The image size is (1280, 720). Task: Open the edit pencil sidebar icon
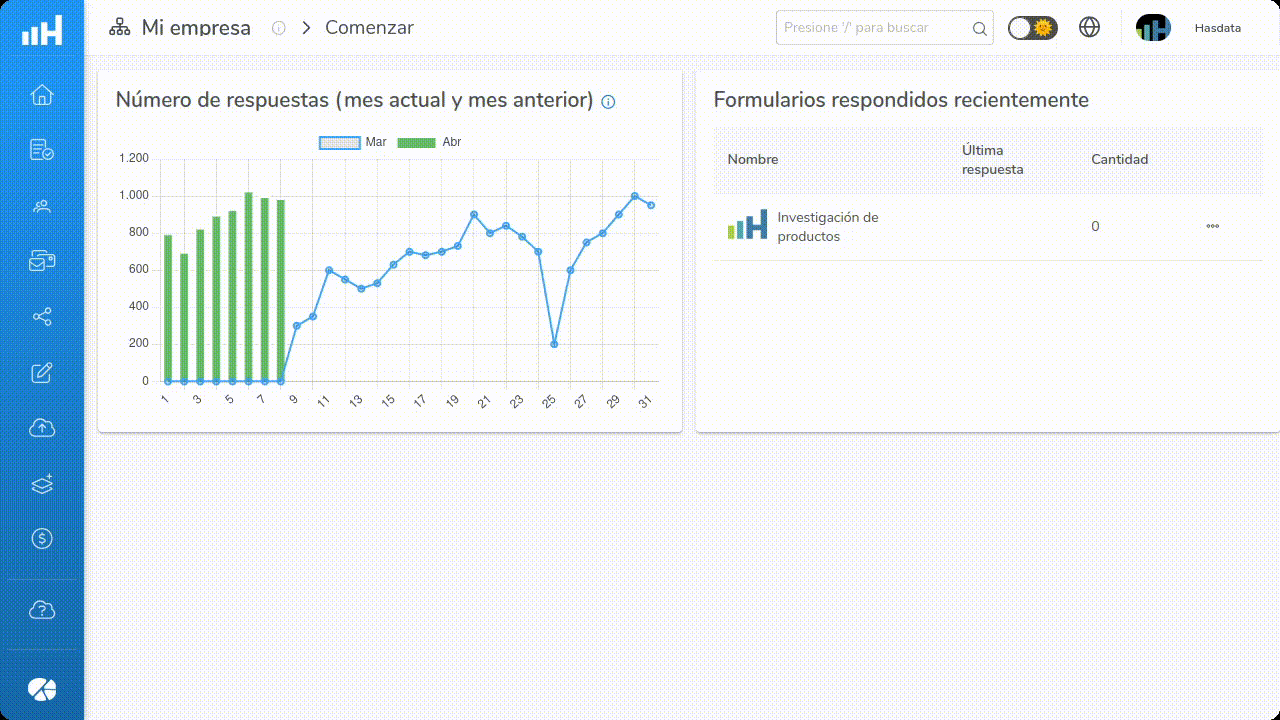[x=42, y=373]
